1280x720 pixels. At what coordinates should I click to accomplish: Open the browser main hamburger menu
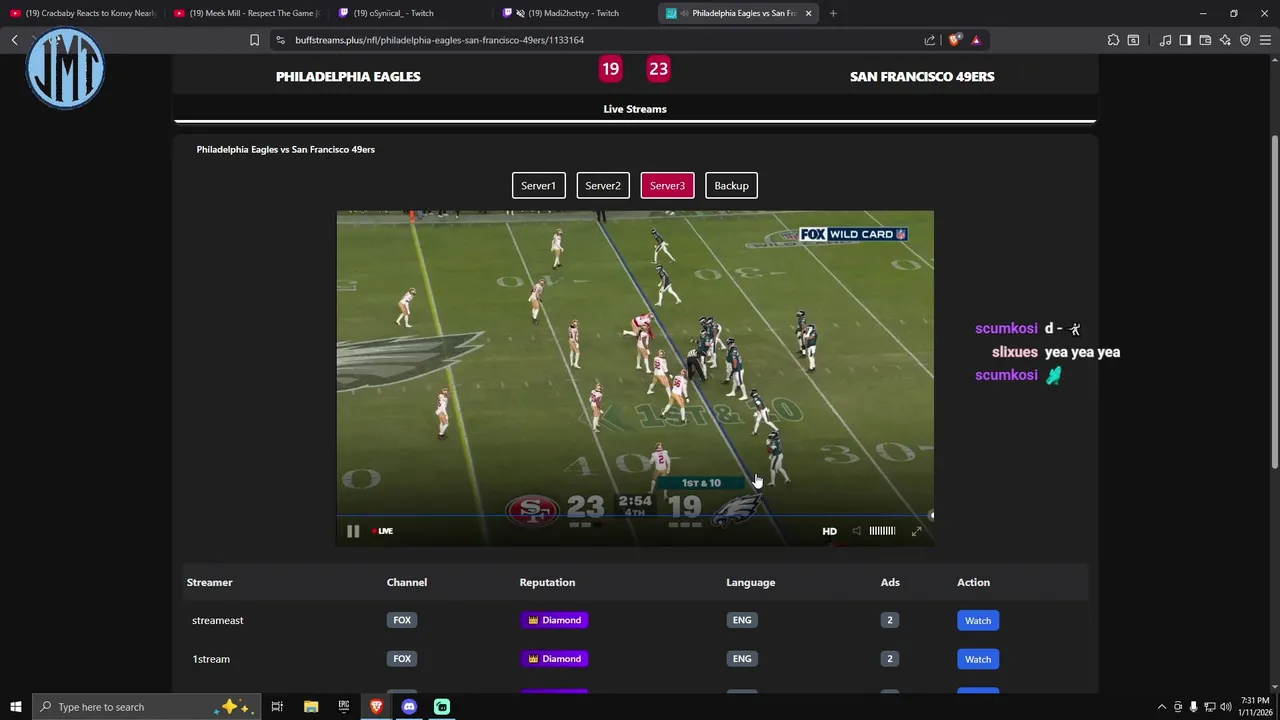tap(1265, 40)
